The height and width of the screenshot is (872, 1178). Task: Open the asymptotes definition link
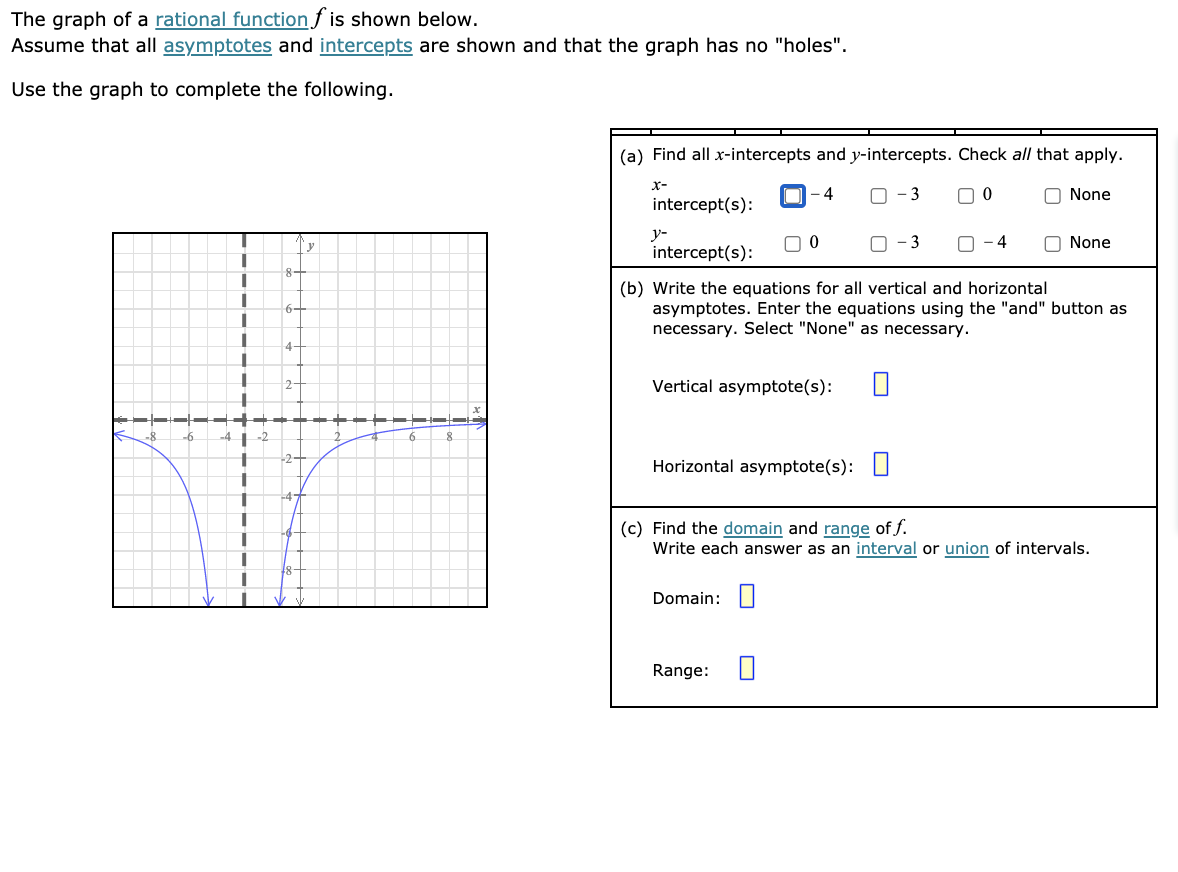(x=218, y=45)
